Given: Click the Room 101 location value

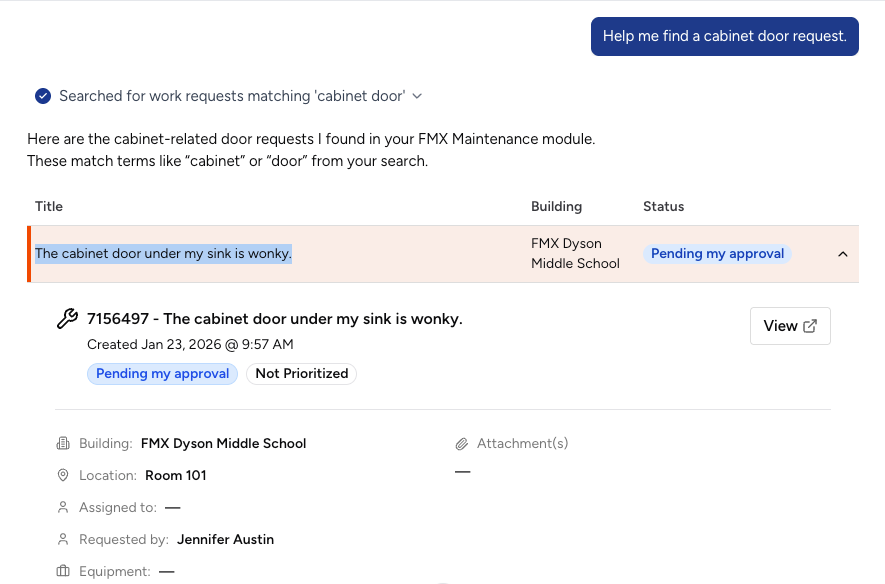Looking at the screenshot, I should (175, 475).
